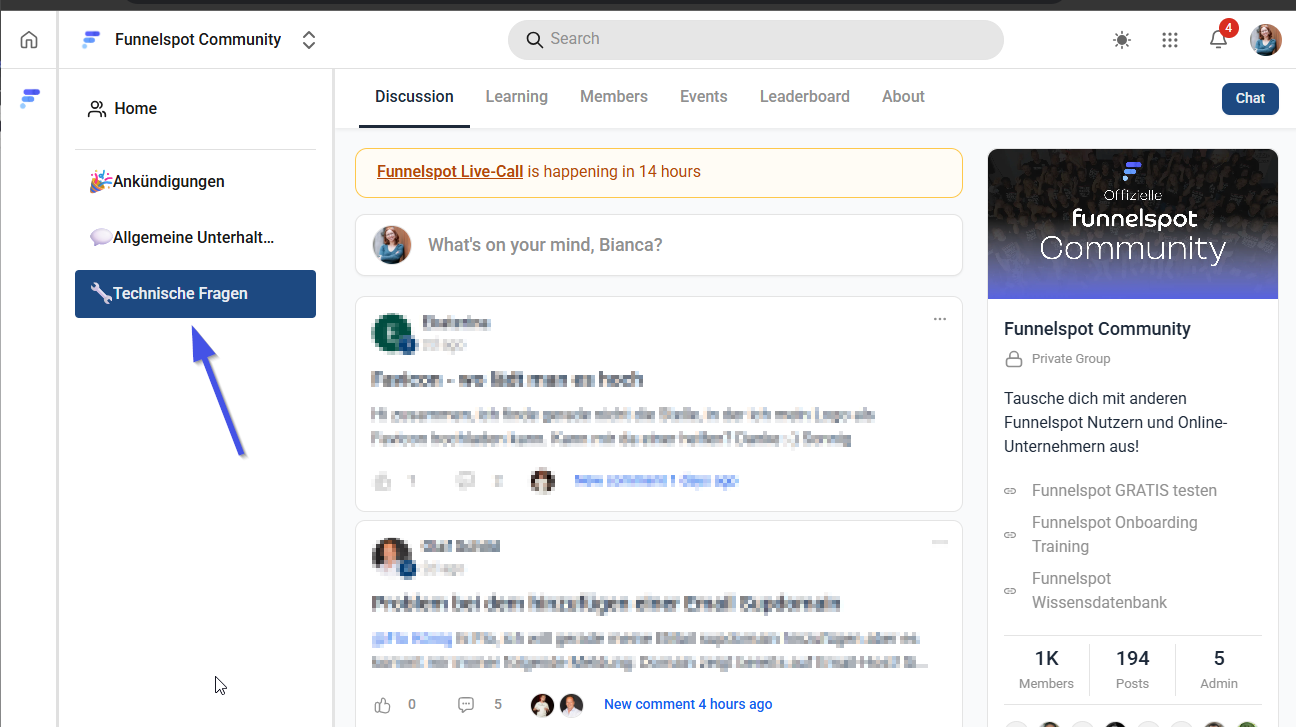Switch to the Discussion tab
This screenshot has height=727, width=1296.
click(414, 97)
